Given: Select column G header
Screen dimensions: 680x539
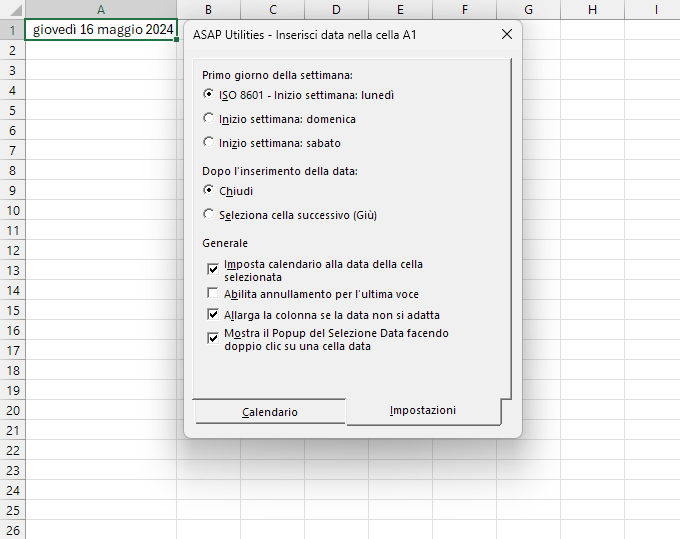Looking at the screenshot, I should 528,10.
